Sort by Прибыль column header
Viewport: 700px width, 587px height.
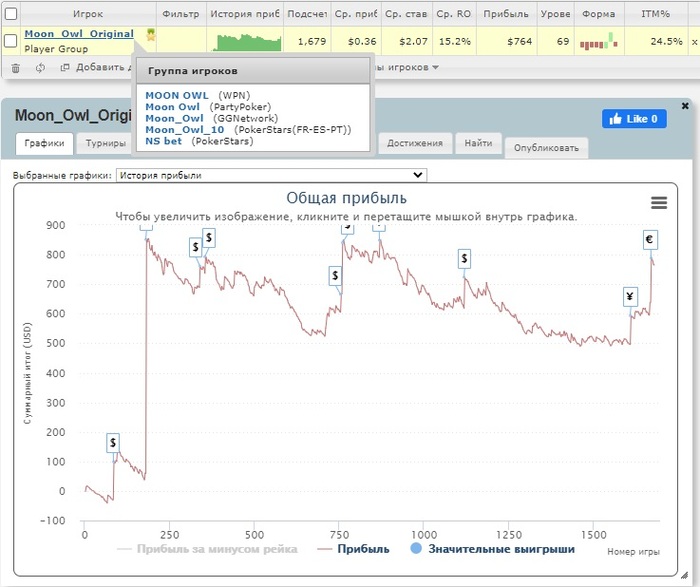click(506, 14)
